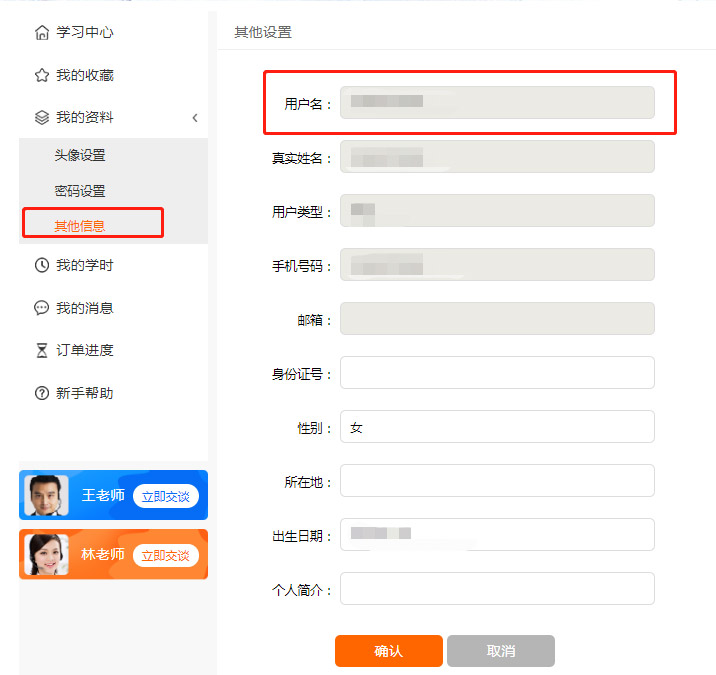Open the 出生日期 date picker field

497,534
